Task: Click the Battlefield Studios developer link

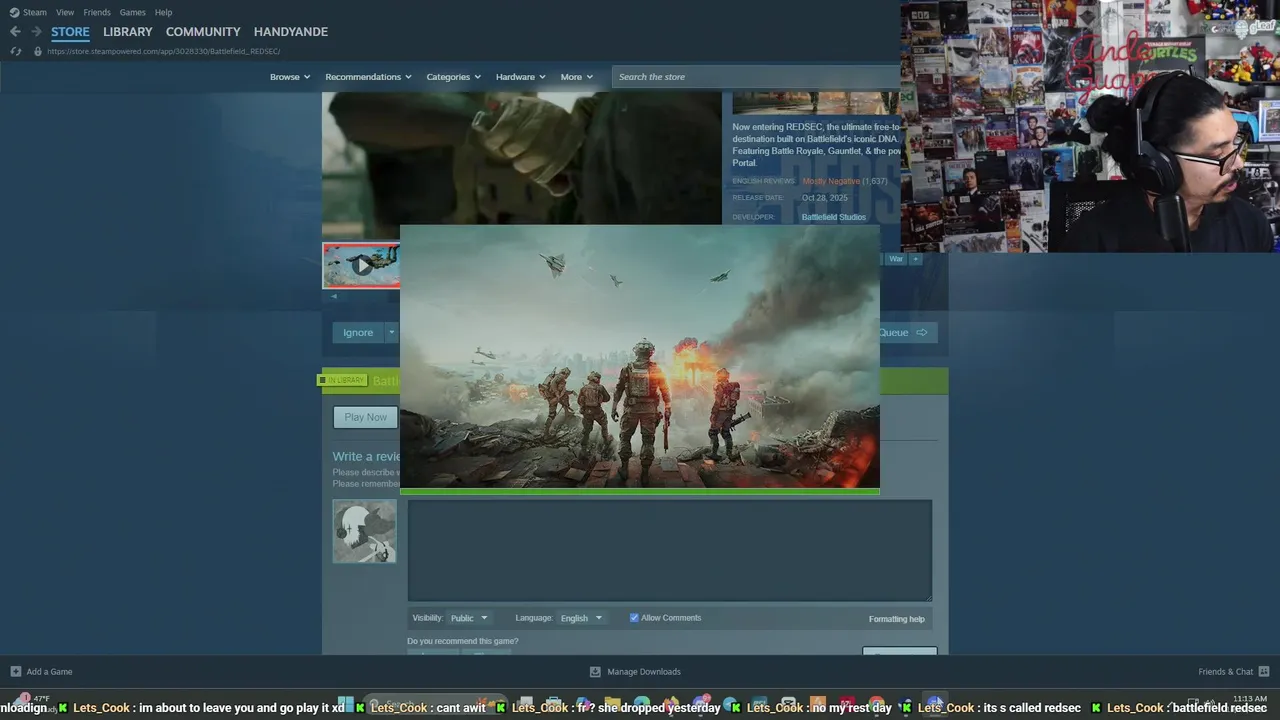Action: pyautogui.click(x=833, y=217)
